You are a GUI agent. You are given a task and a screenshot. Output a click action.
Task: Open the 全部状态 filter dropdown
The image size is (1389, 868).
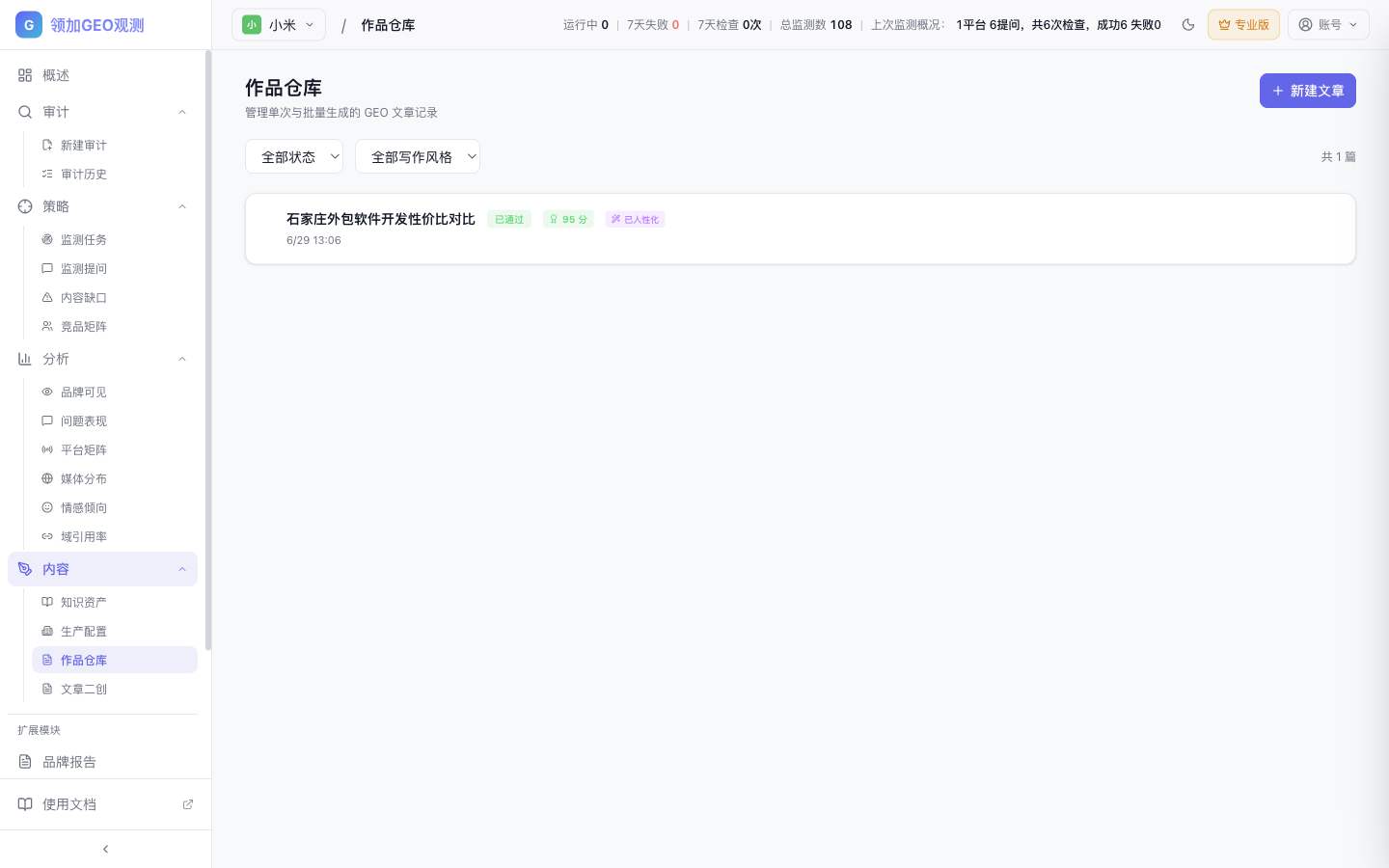[x=294, y=156]
